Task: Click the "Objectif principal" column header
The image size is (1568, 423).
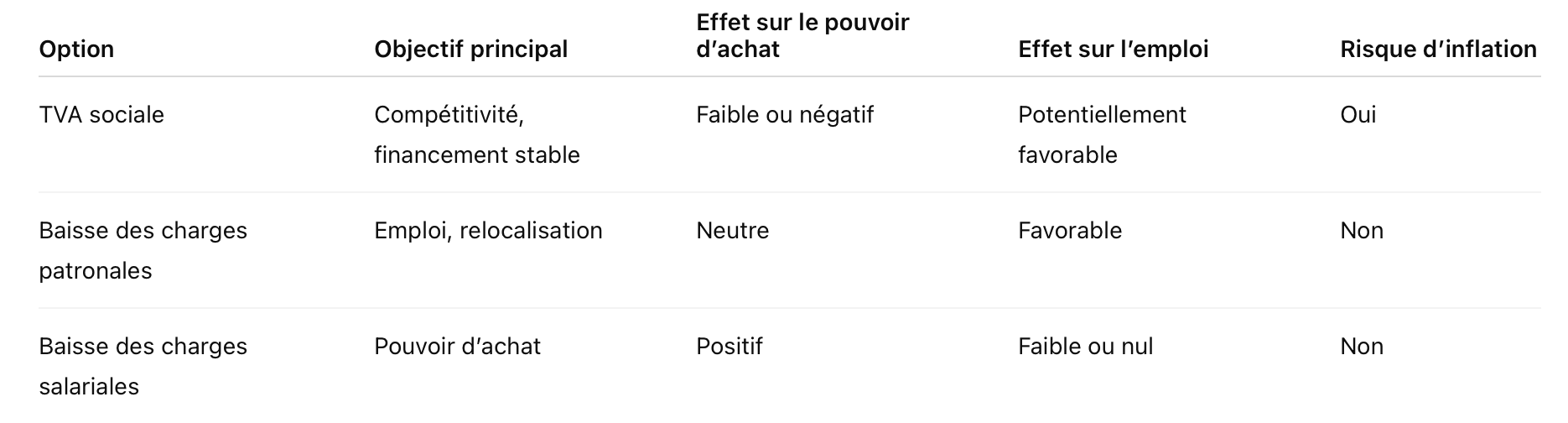Action: coord(470,50)
